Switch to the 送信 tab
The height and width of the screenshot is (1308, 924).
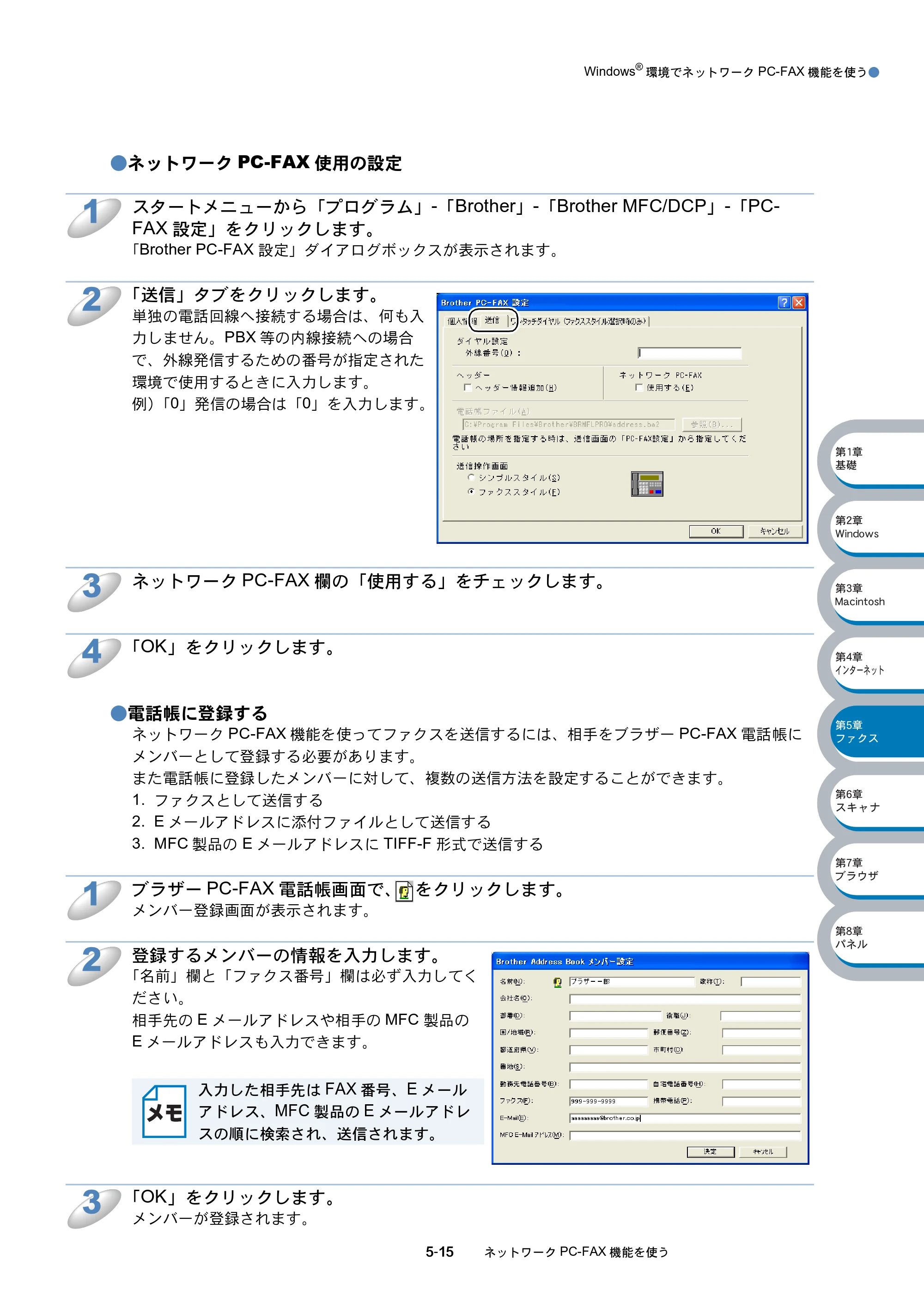[493, 320]
